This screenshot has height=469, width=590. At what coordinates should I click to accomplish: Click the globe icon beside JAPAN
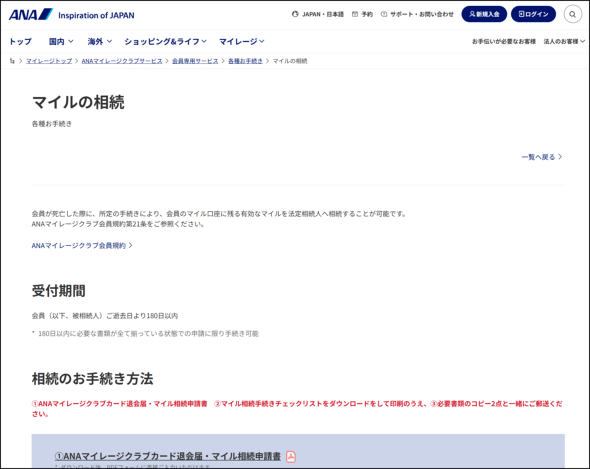tap(295, 14)
